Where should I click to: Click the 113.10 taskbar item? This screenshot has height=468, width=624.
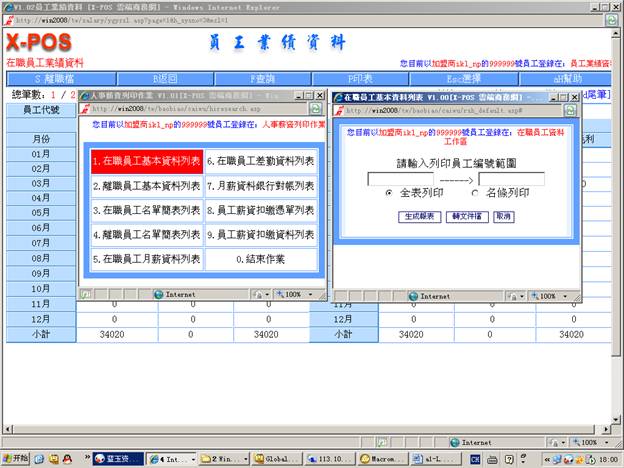[323, 458]
